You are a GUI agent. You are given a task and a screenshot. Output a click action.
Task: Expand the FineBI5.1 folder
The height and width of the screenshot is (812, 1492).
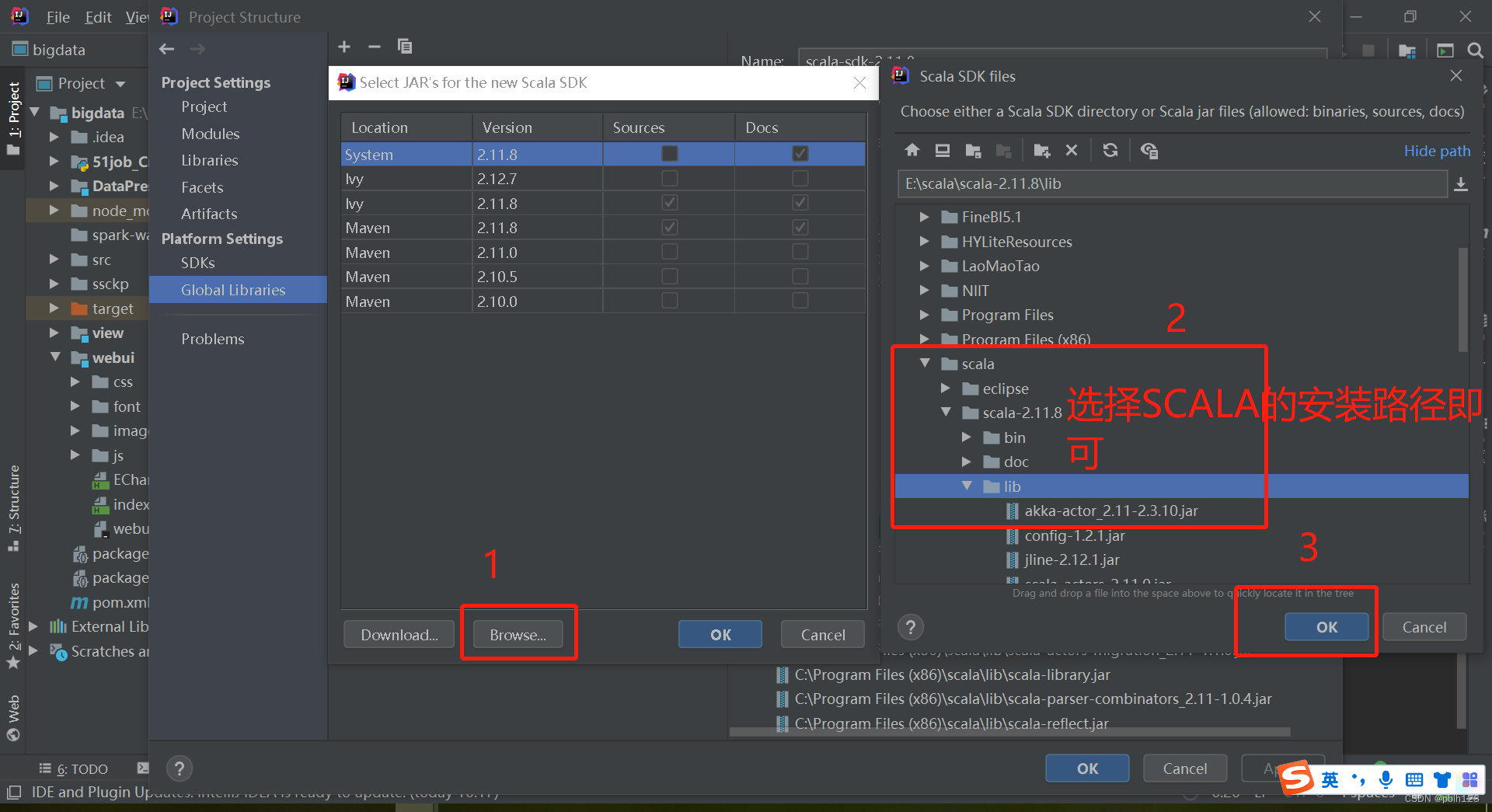(x=924, y=217)
